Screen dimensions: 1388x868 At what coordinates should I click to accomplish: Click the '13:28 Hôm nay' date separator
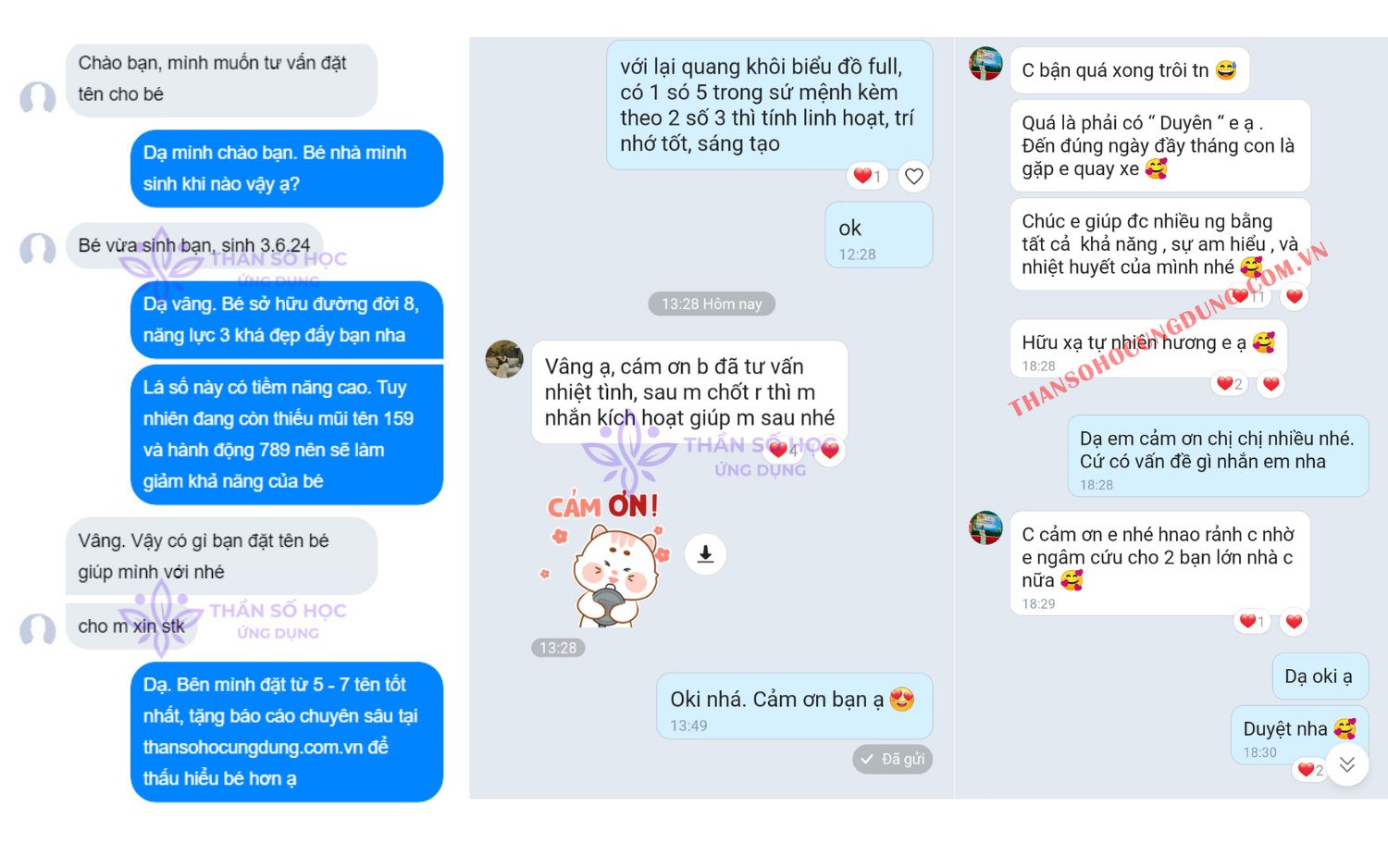pos(712,304)
